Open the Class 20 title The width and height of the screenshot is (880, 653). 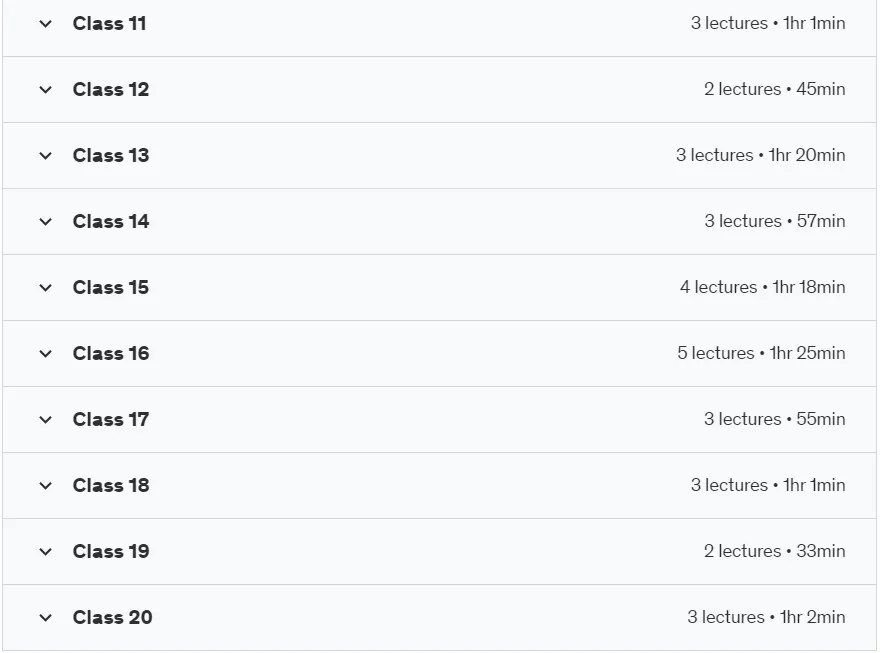113,618
